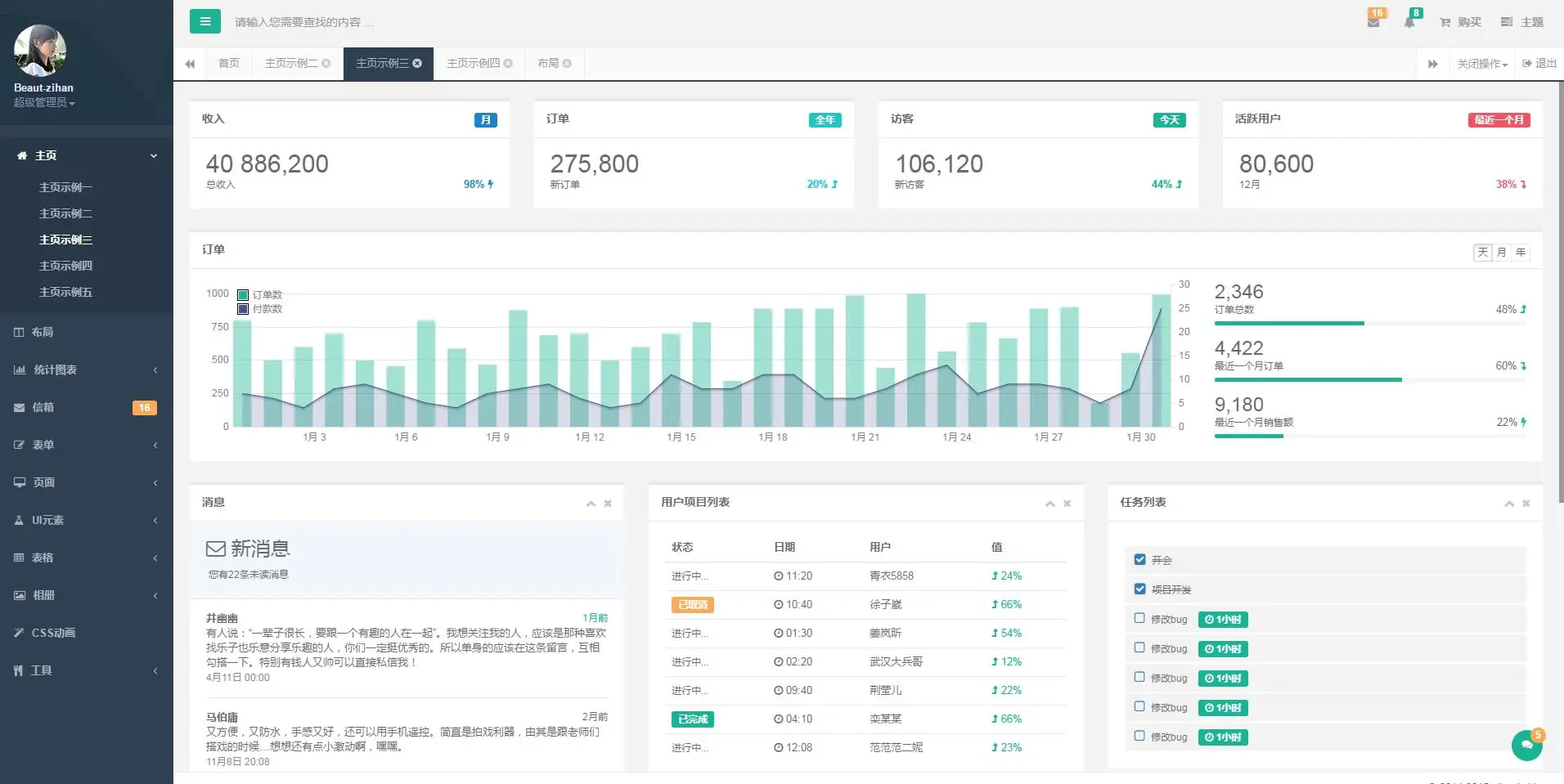Toggle the sidebar with the hamburger menu button
The height and width of the screenshot is (784, 1564).
(204, 21)
